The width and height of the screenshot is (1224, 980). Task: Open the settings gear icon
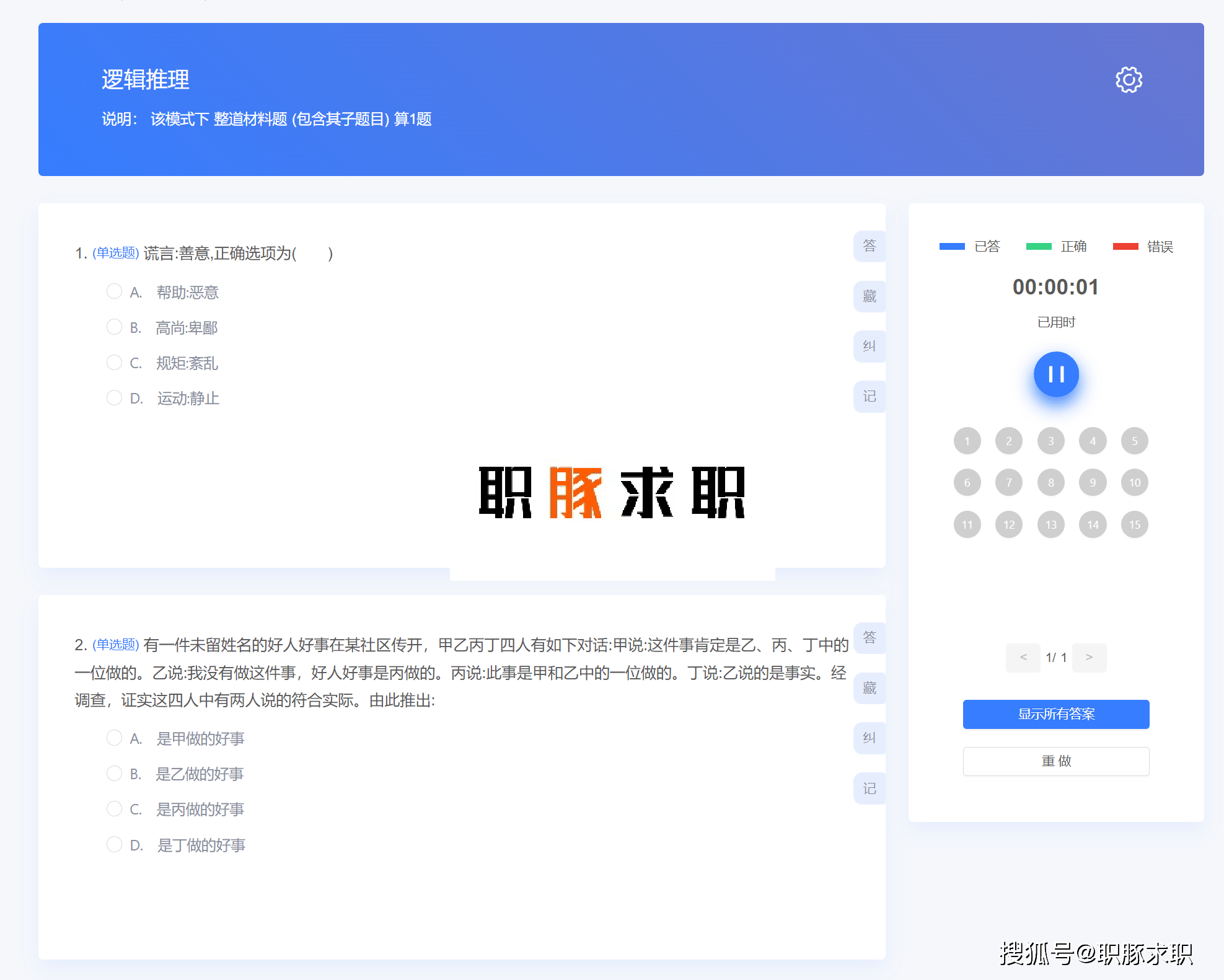coord(1129,80)
